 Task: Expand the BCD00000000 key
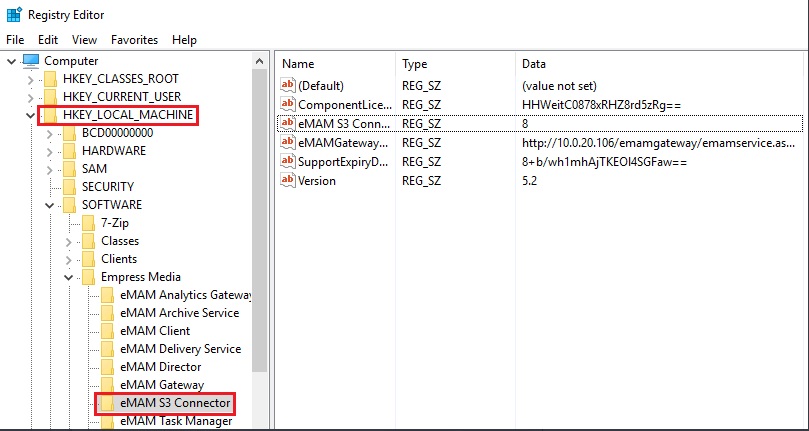pyautogui.click(x=50, y=133)
